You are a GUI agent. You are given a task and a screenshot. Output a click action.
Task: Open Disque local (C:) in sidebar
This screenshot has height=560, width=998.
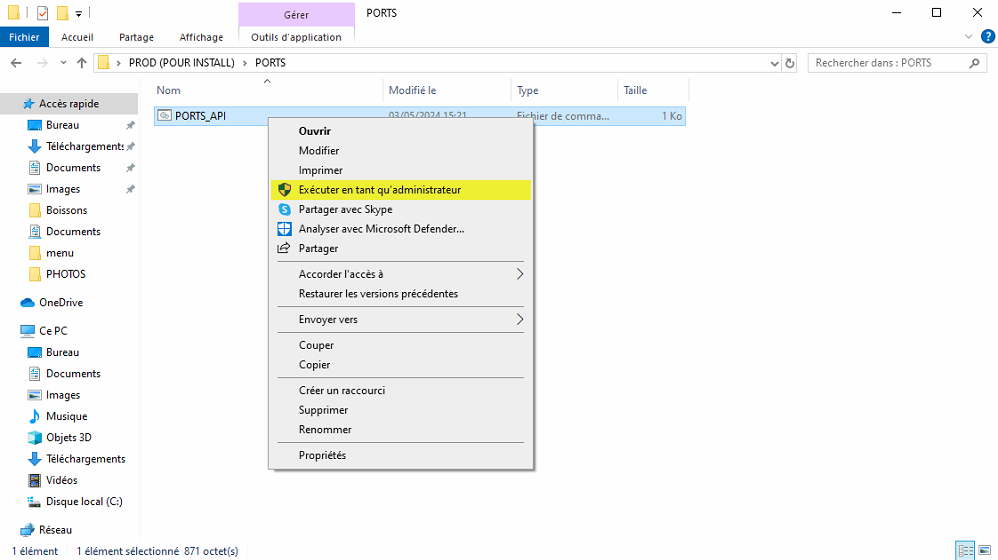click(84, 501)
